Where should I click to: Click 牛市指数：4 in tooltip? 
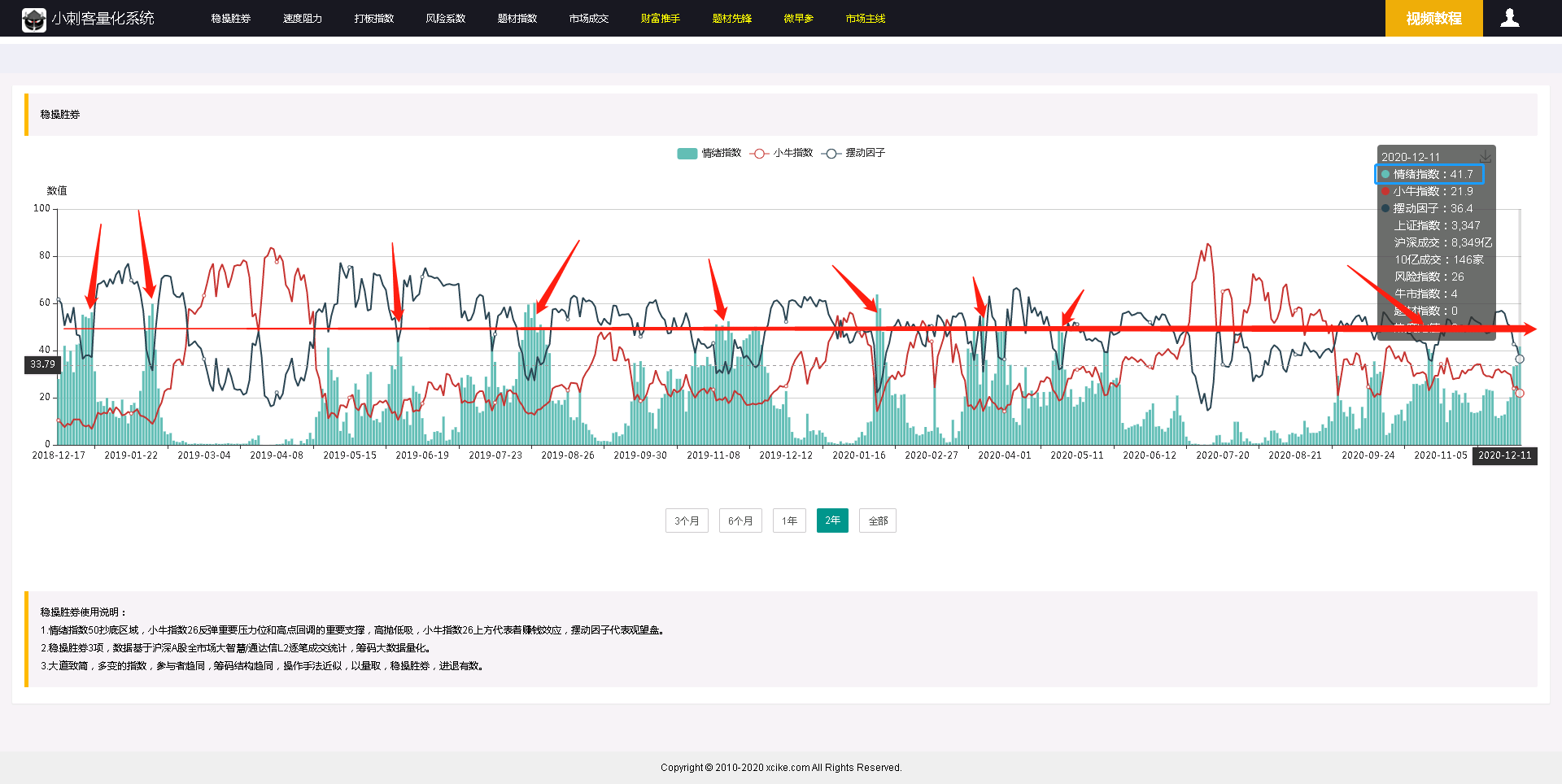coord(1425,294)
